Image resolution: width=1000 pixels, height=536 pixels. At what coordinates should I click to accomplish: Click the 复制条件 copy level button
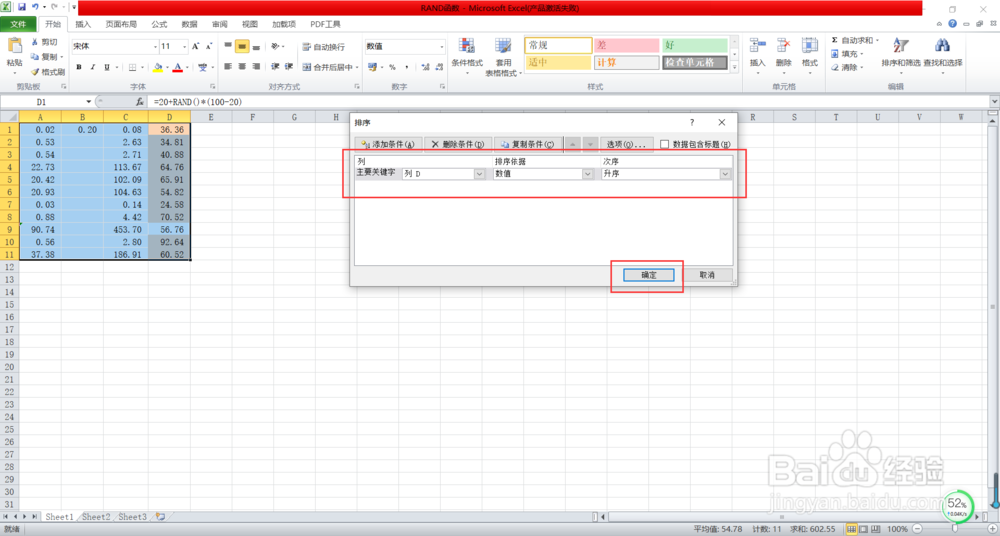tap(528, 145)
